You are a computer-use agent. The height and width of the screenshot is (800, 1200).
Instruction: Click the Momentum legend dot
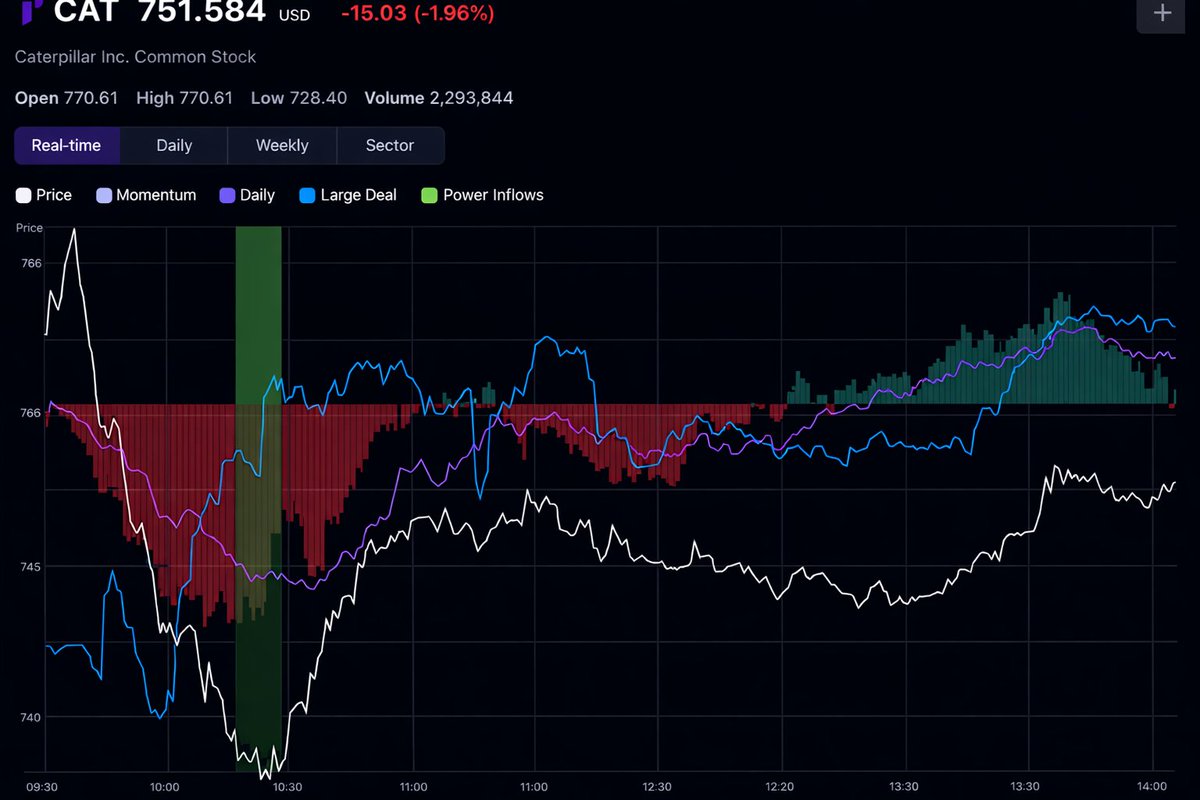click(104, 195)
